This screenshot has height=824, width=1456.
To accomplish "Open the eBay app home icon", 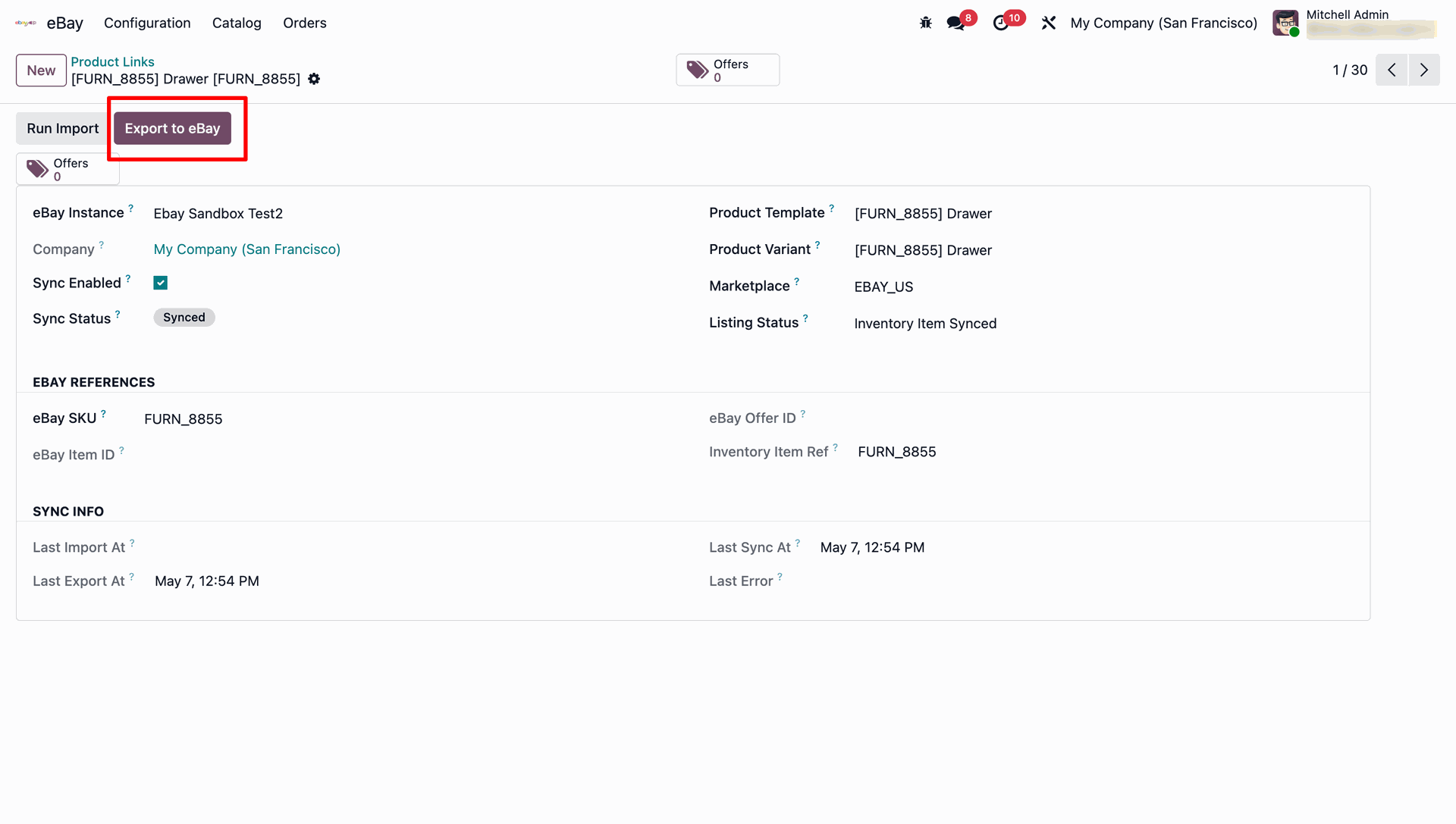I will 26,23.
